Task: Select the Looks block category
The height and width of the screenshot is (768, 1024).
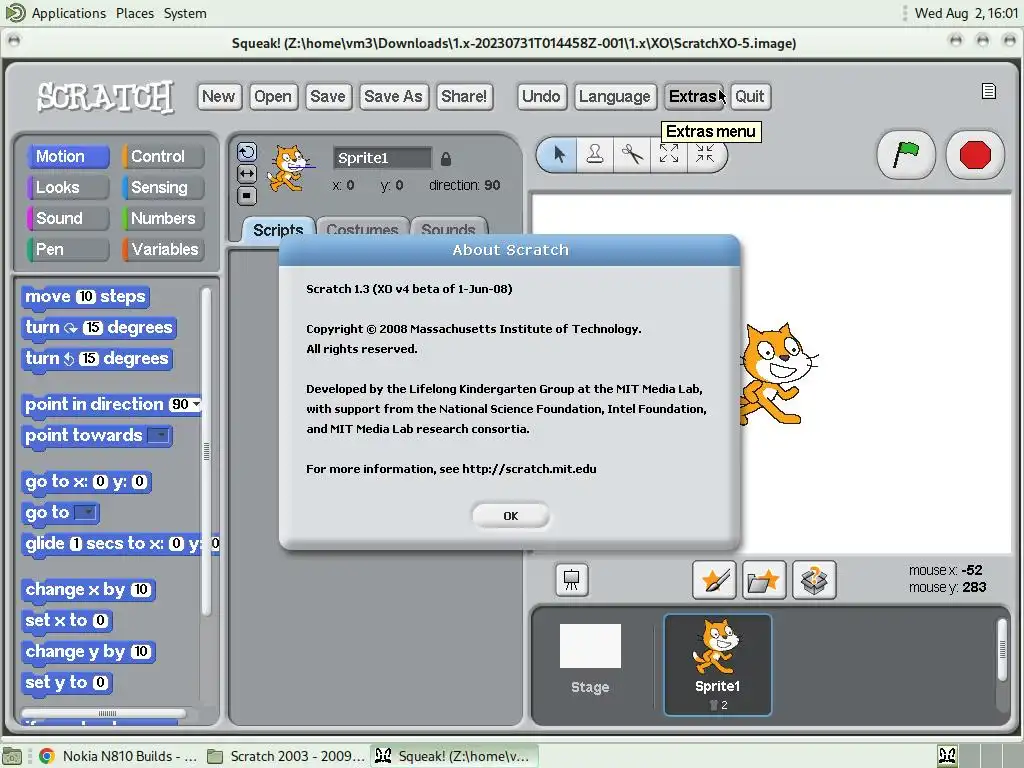Action: tap(68, 187)
